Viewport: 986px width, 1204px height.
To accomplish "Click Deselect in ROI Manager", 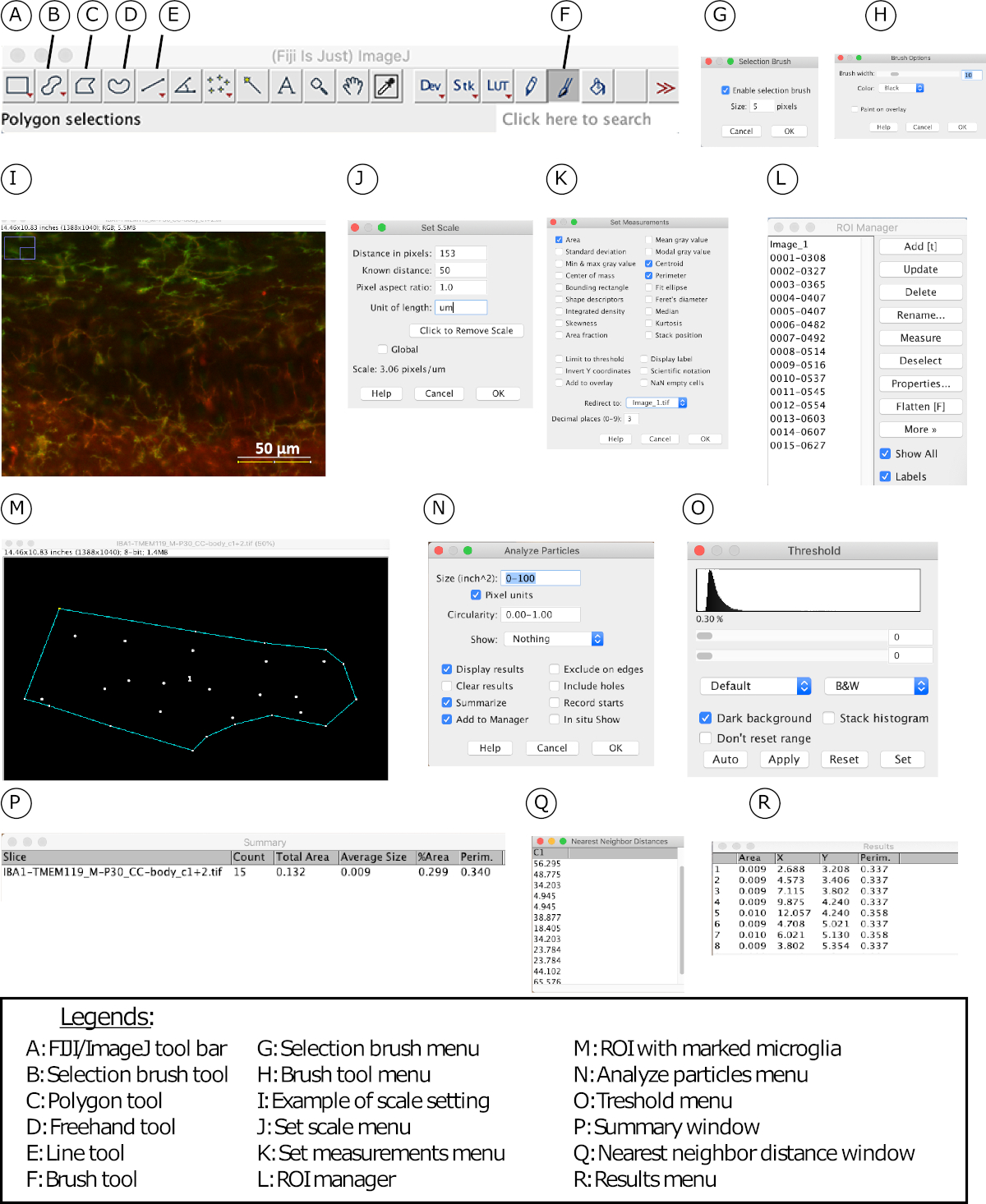I will coord(920,361).
